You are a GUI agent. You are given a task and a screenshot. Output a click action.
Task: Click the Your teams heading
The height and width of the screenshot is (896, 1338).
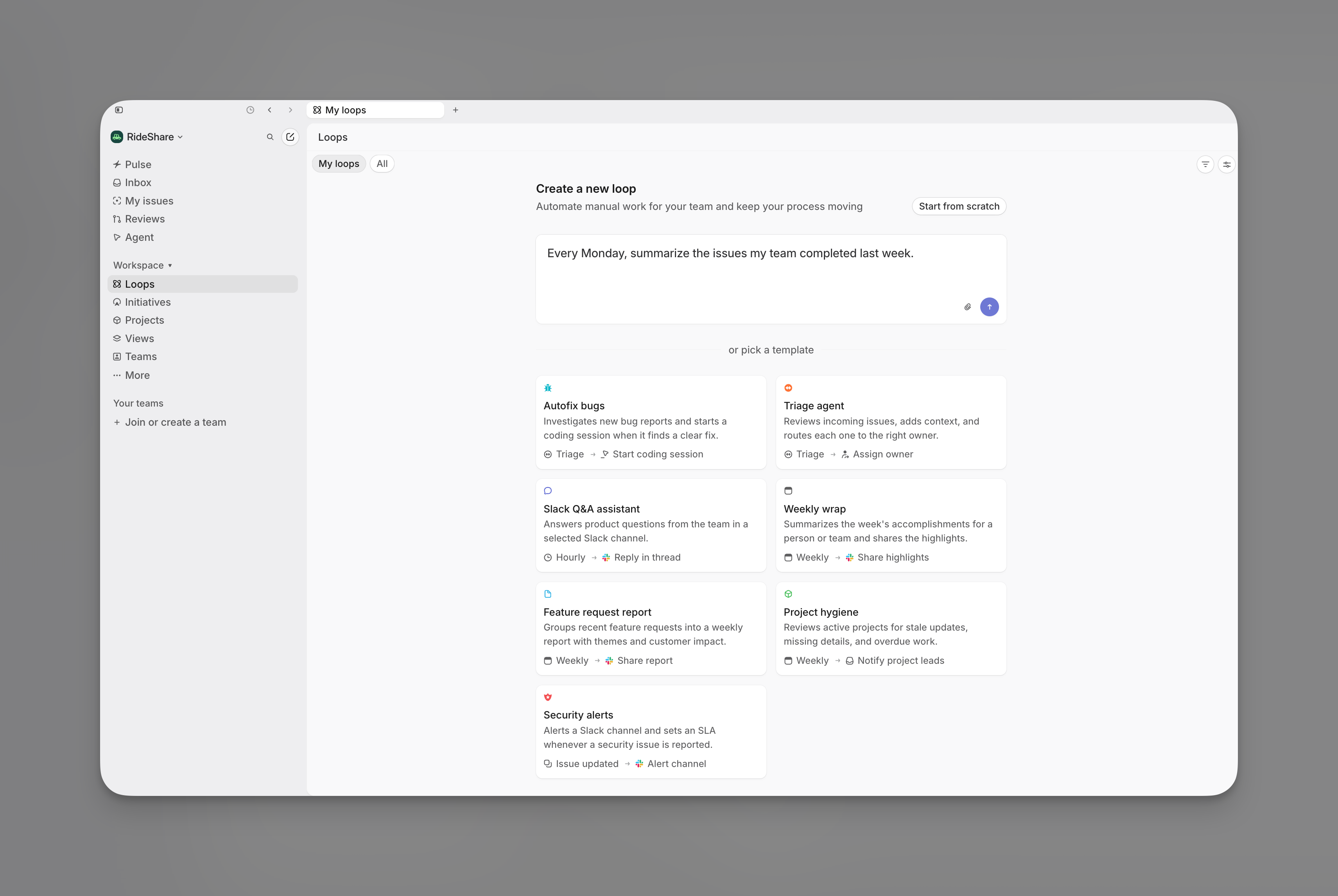click(x=138, y=403)
